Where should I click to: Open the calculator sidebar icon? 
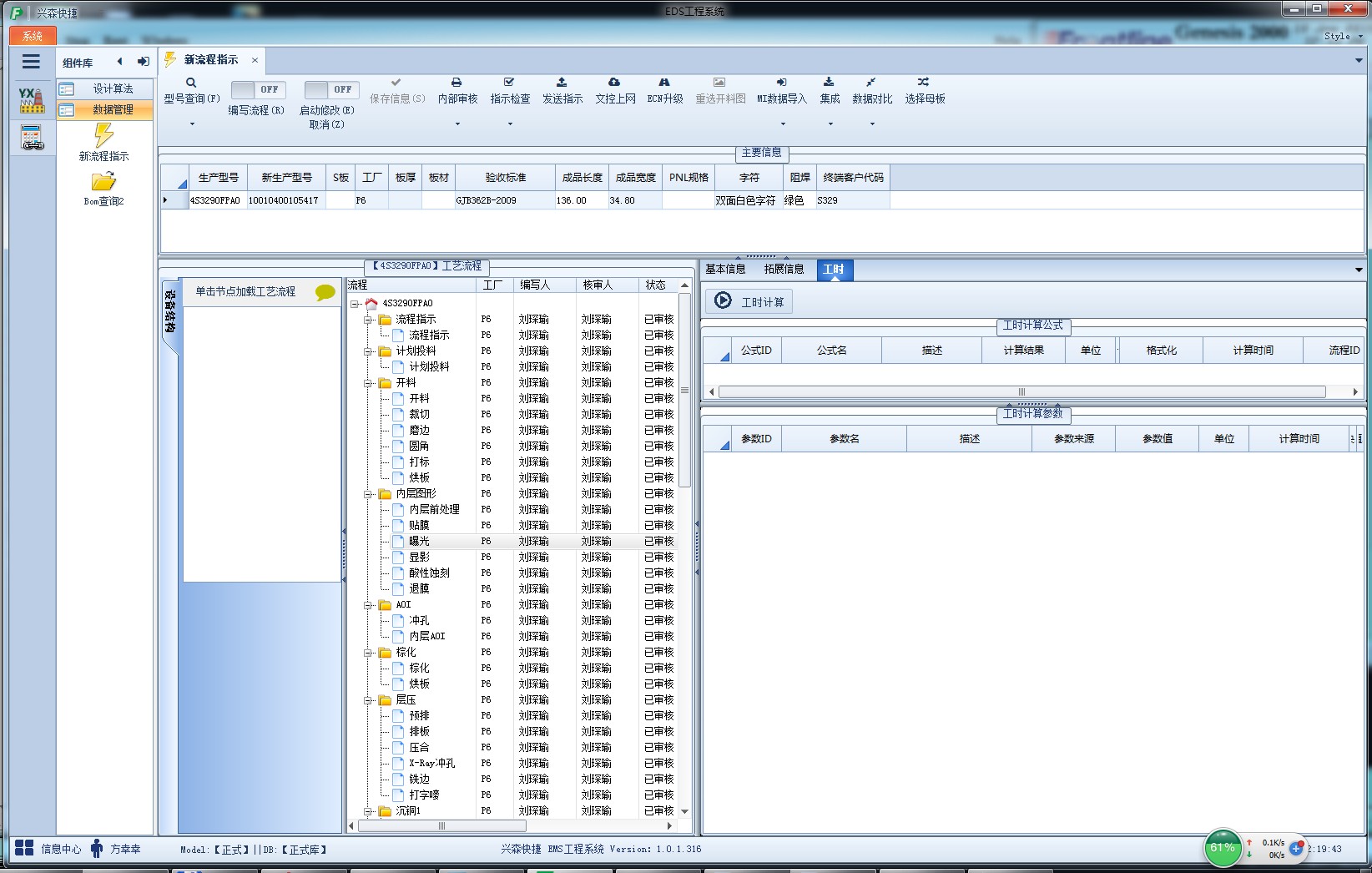point(32,138)
